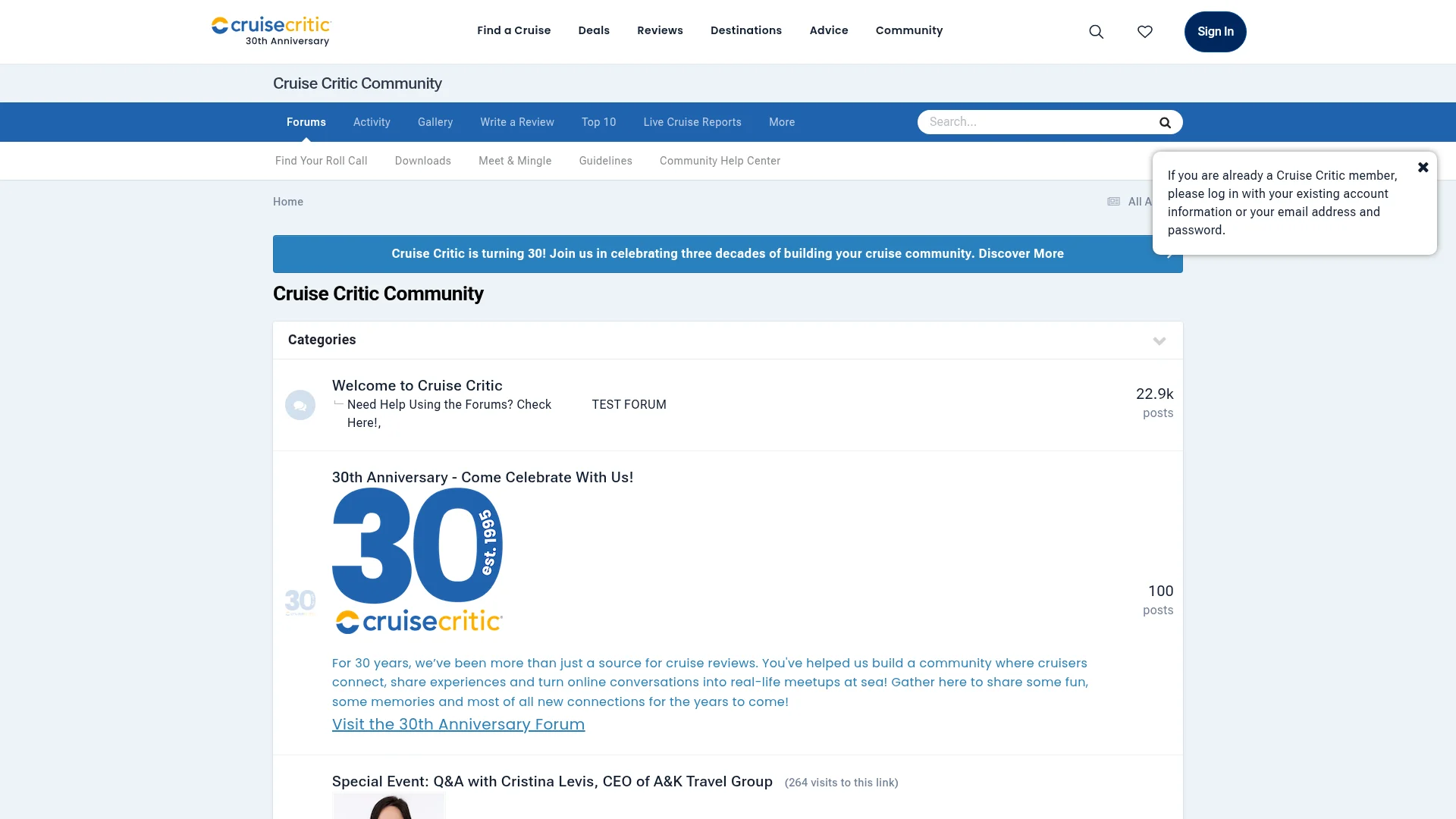Click the magnifier in community search box
Viewport: 1456px width, 819px height.
coord(1165,122)
